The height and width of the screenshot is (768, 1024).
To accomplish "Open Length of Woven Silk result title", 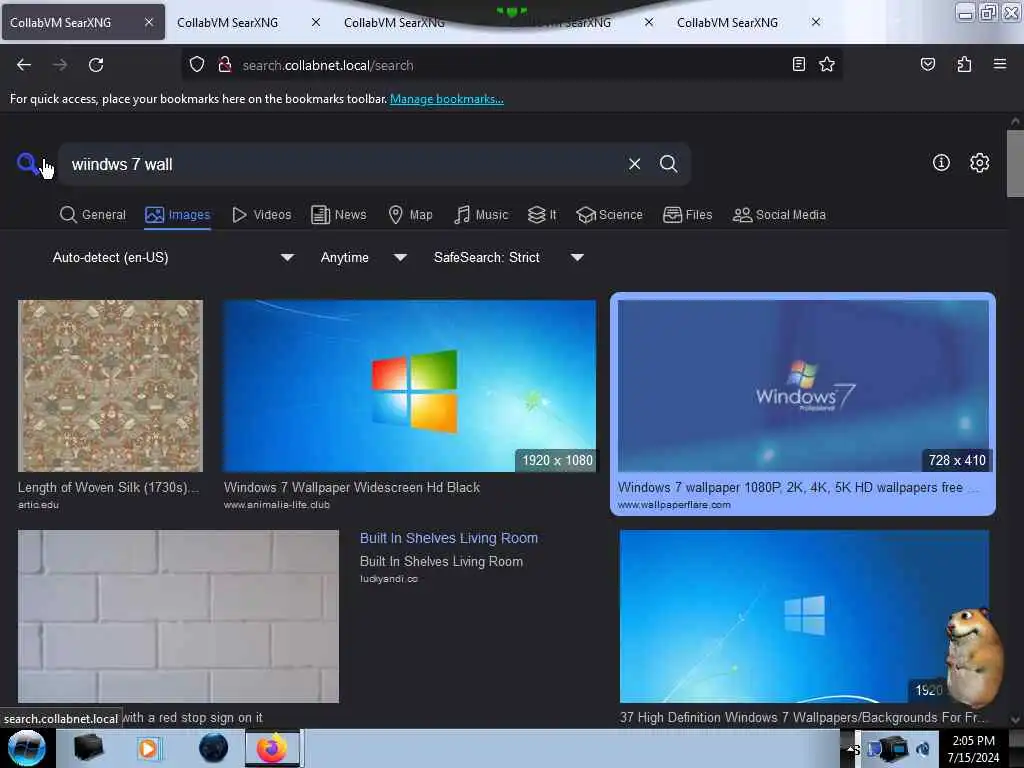I will click(108, 487).
